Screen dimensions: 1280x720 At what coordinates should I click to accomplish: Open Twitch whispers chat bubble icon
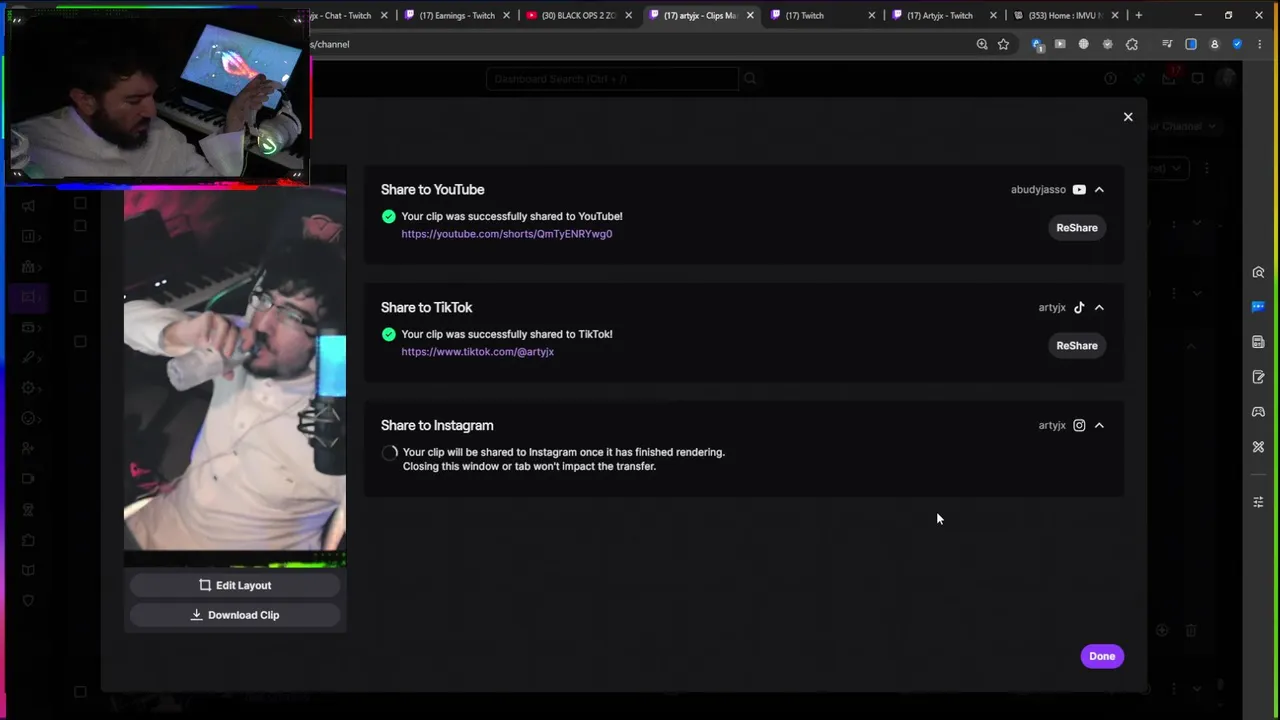[1198, 79]
